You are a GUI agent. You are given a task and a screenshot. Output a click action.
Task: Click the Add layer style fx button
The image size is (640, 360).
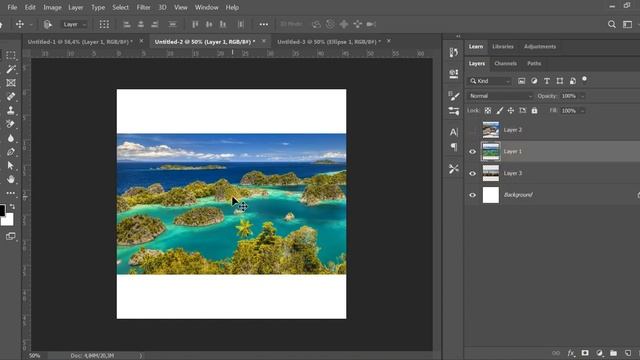[571, 353]
